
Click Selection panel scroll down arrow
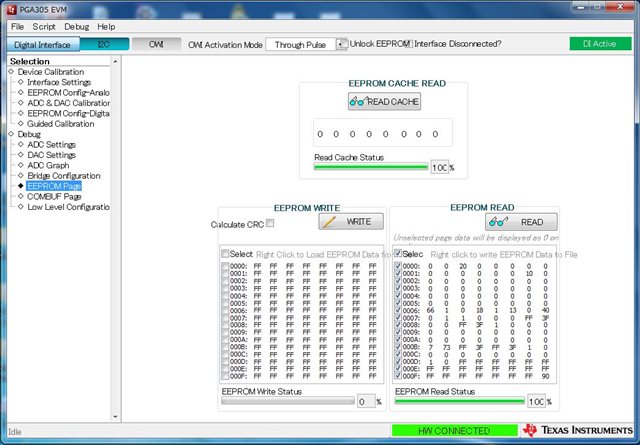pos(115,416)
